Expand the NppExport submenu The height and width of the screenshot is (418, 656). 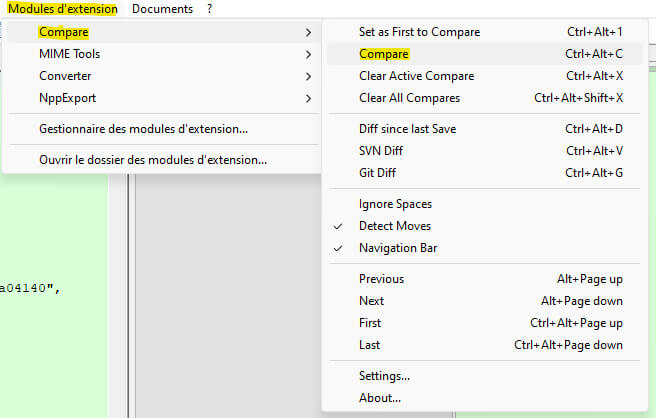click(x=67, y=98)
